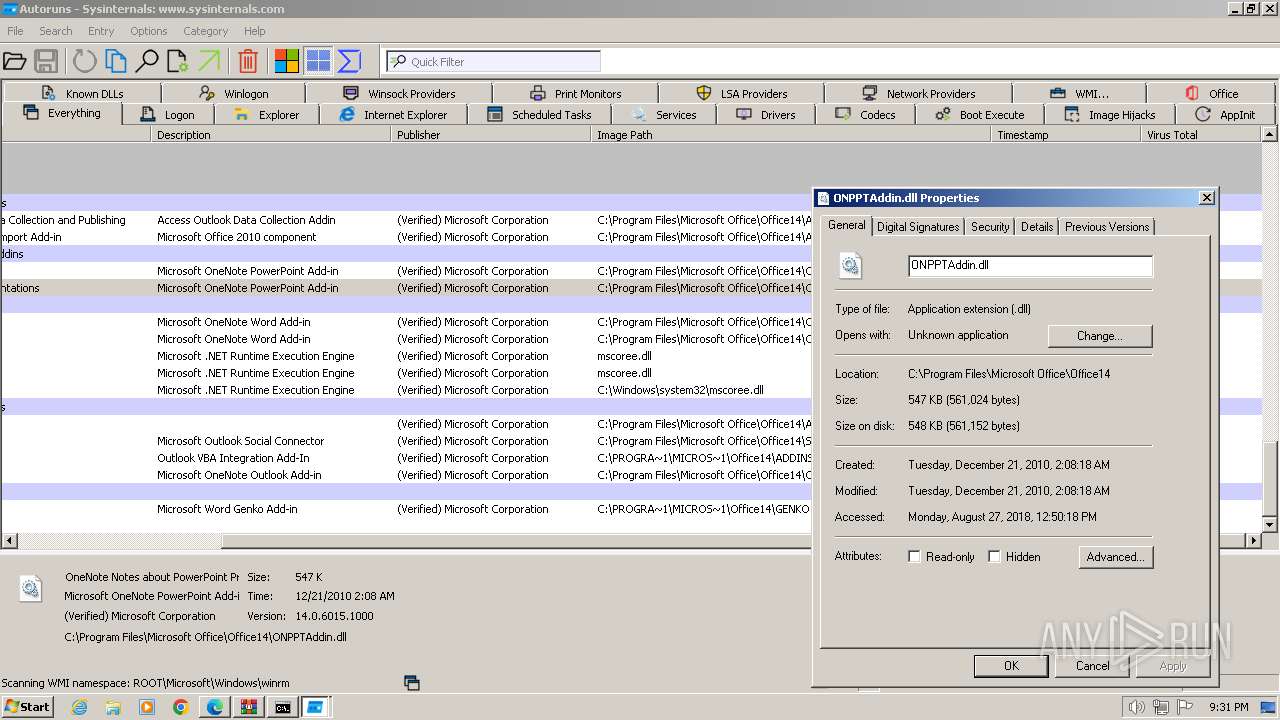
Task: Select the Everything tab
Action: pos(62,113)
